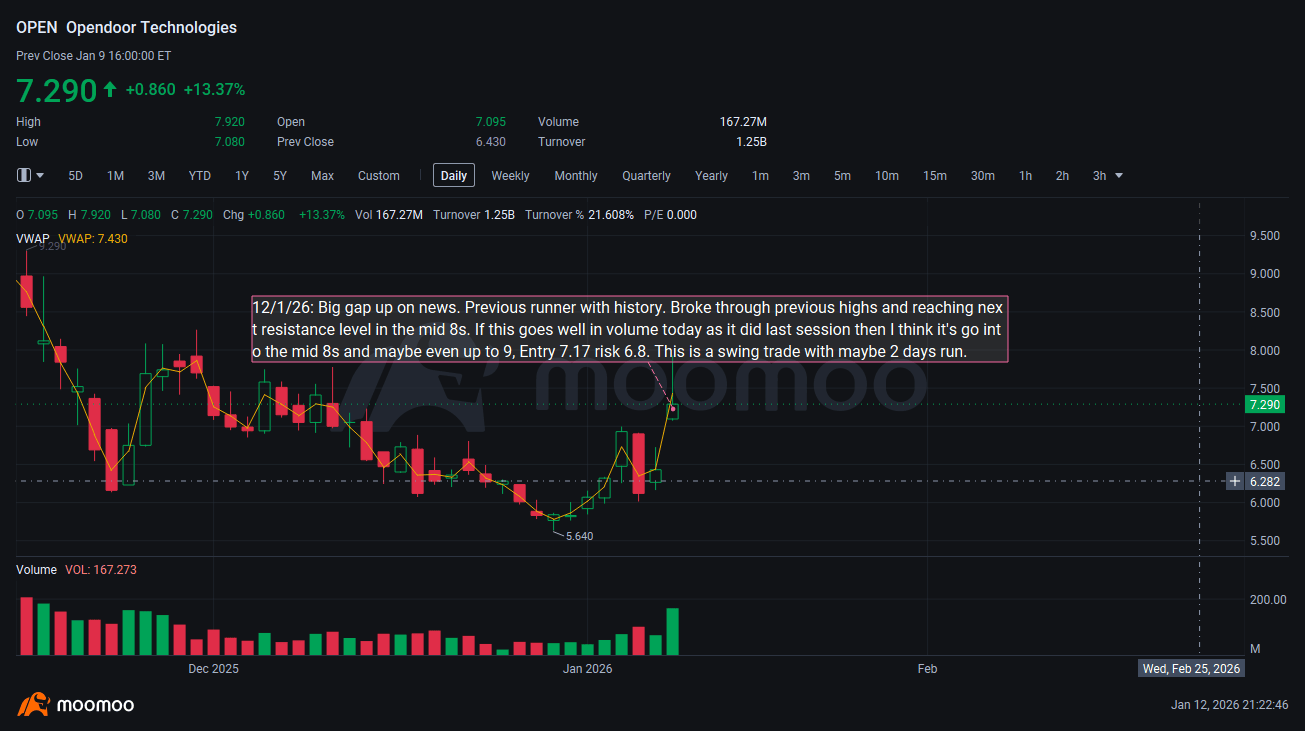Click the OPEN Opendoor Technologies title
This screenshot has height=731, width=1305.
pyautogui.click(x=127, y=28)
